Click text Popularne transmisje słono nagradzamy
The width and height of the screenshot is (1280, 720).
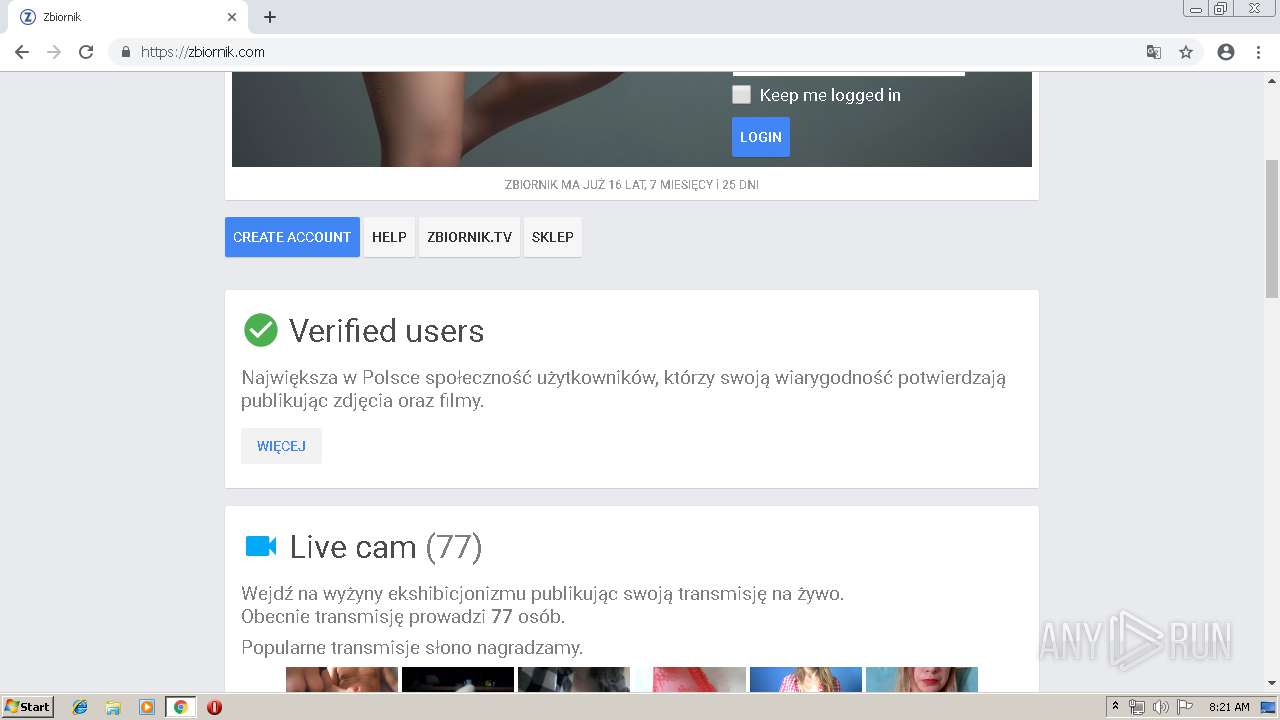tap(412, 647)
